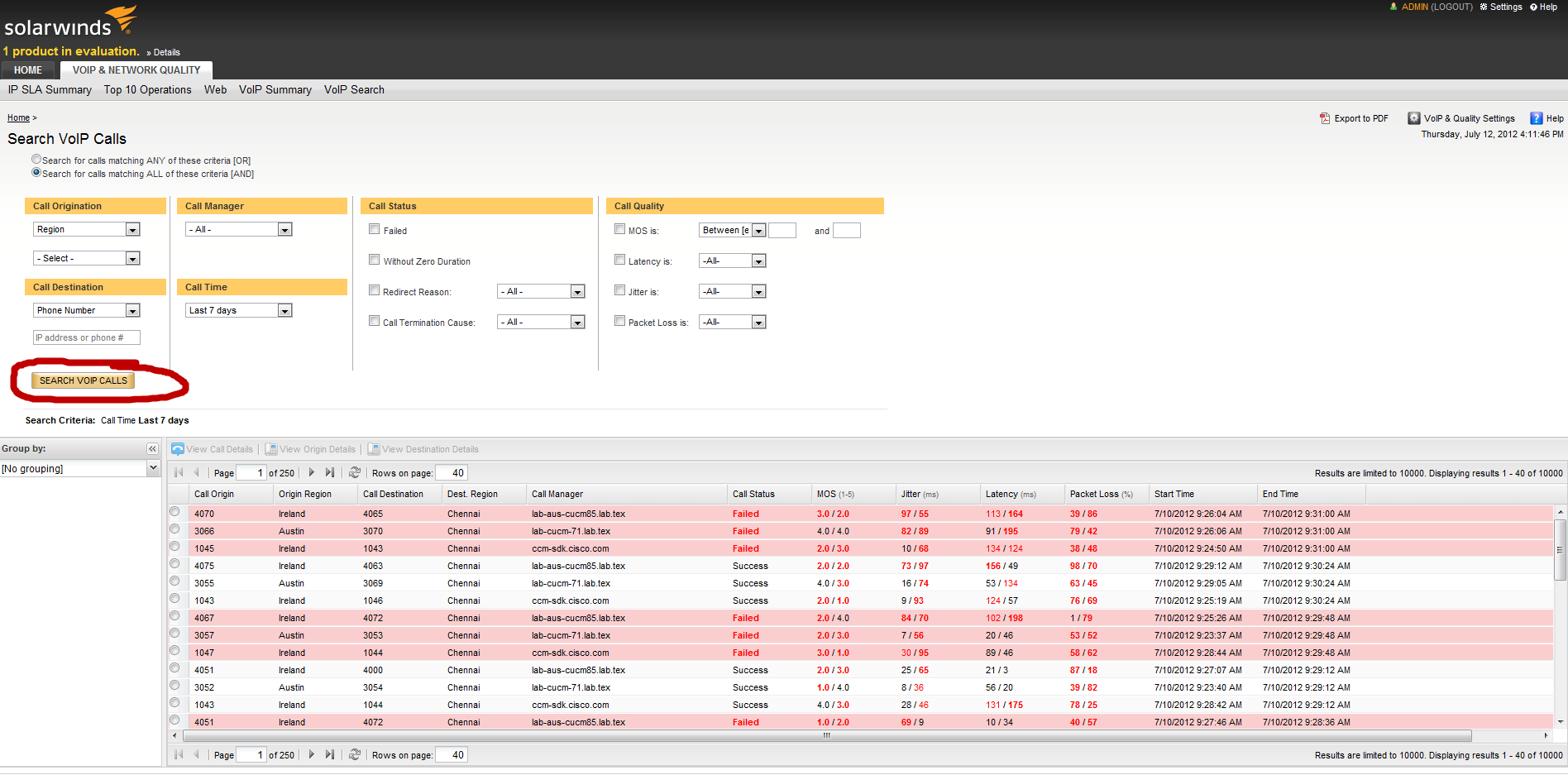Go to last page in top pager
Image resolution: width=1568 pixels, height=775 pixels.
tap(330, 472)
